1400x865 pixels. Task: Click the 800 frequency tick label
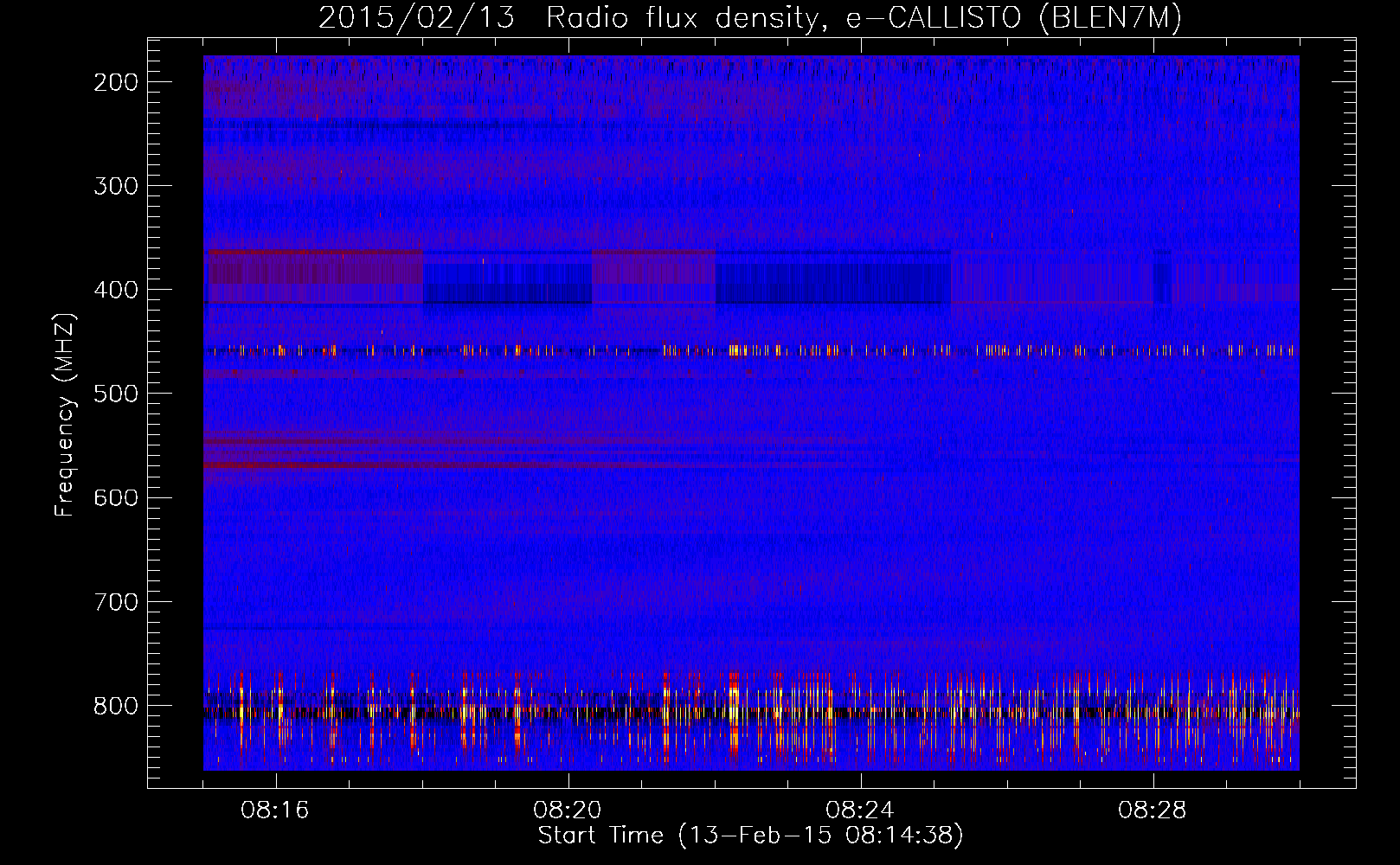click(116, 706)
